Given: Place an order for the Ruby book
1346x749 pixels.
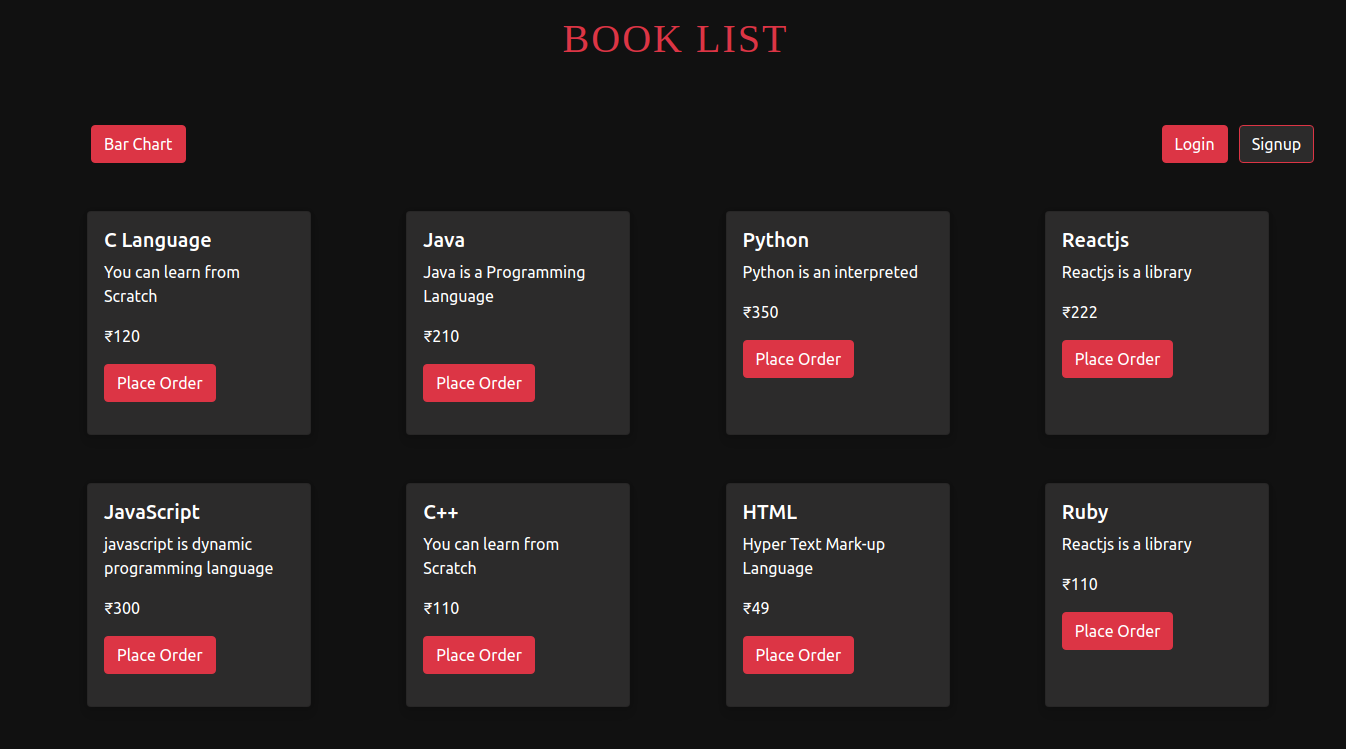Looking at the screenshot, I should coord(1117,630).
